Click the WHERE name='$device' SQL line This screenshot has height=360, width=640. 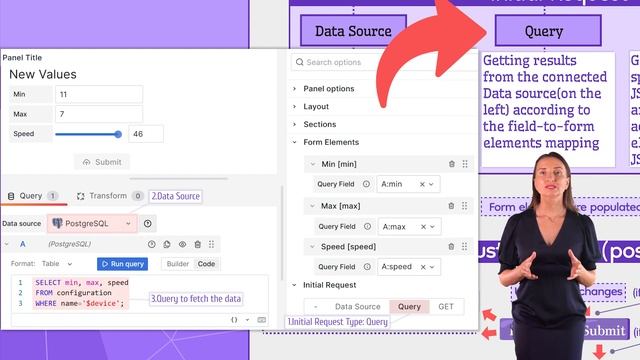click(80, 303)
